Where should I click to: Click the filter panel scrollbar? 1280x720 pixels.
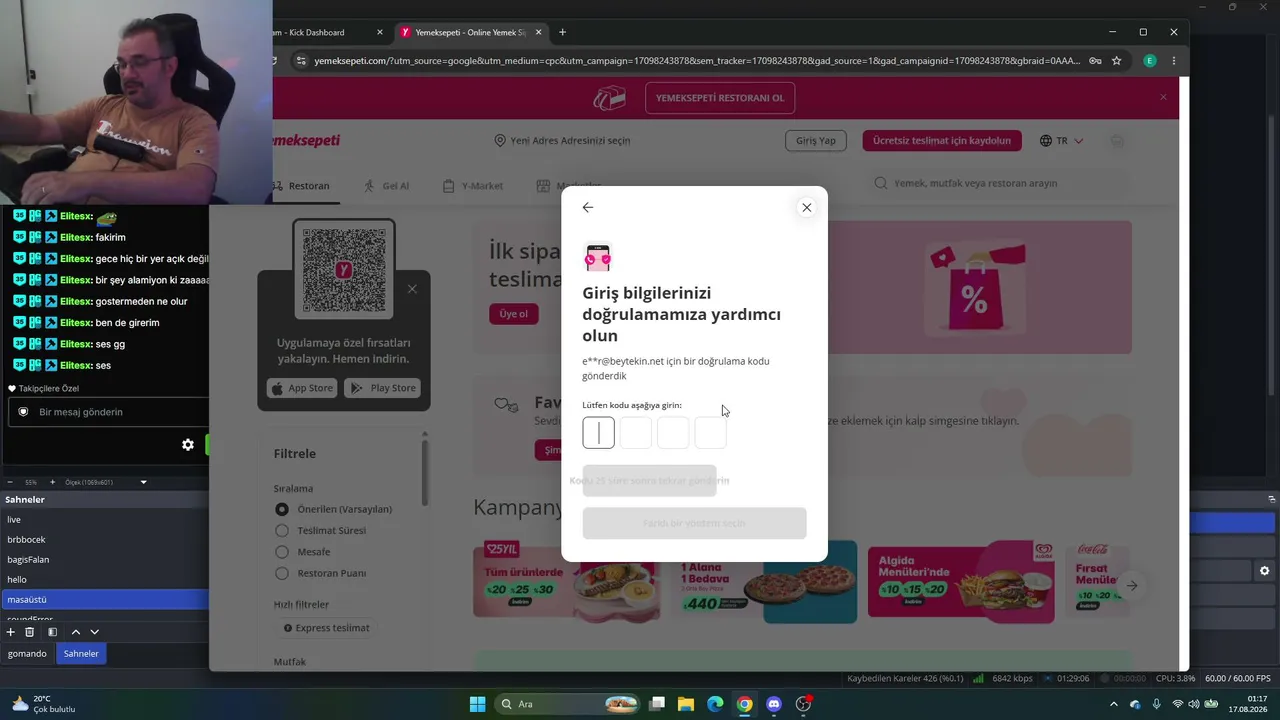pos(424,472)
